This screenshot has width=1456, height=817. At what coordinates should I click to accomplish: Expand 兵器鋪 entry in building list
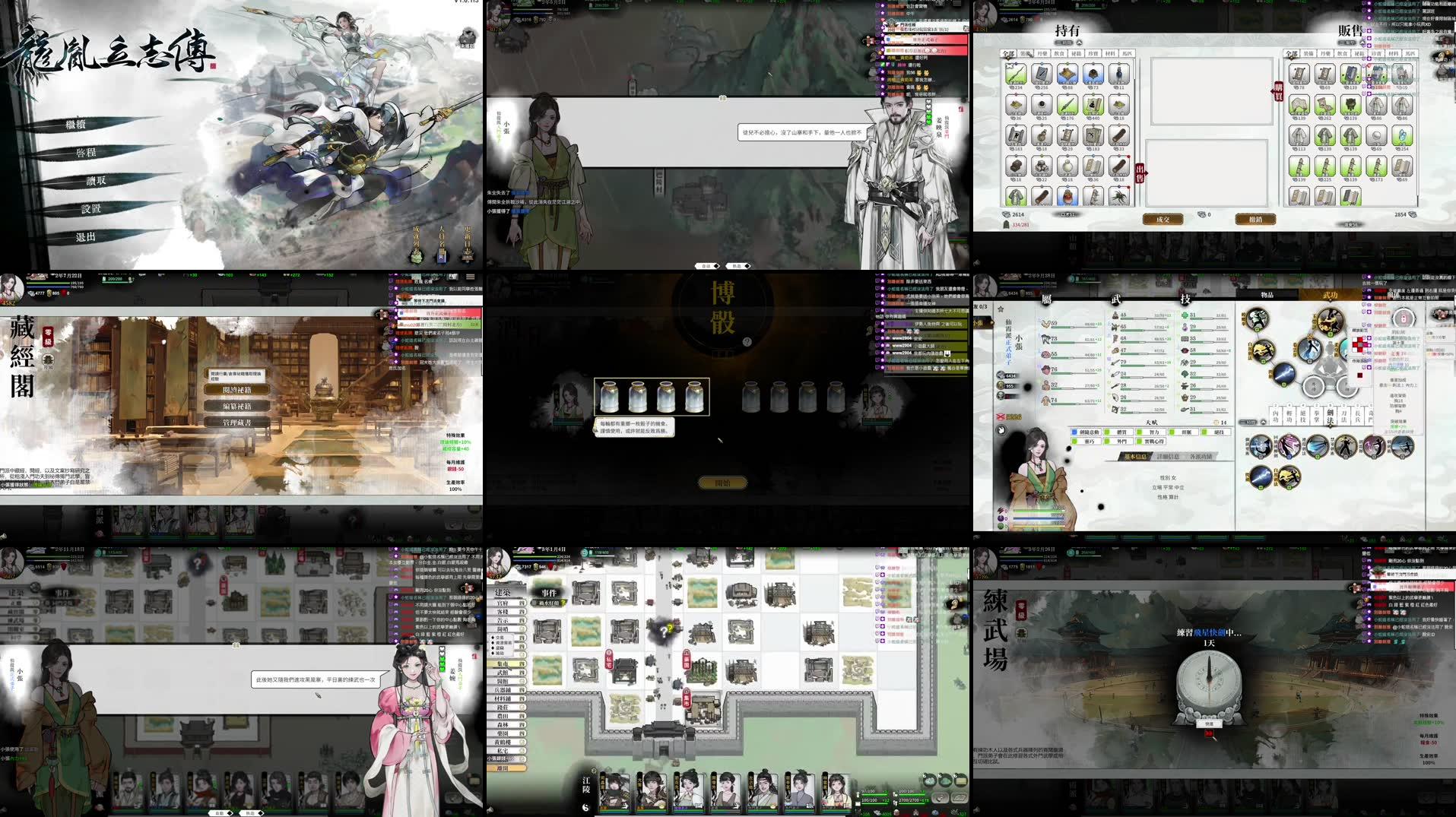tap(507, 690)
